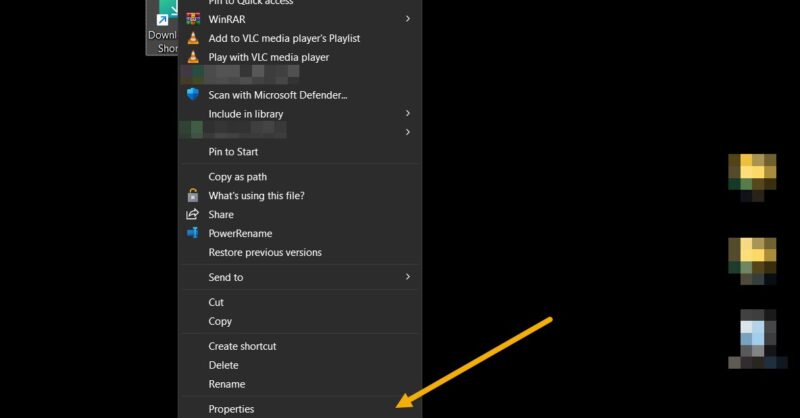Open the WinRAR menu entry
The image size is (800, 418).
tap(300, 19)
